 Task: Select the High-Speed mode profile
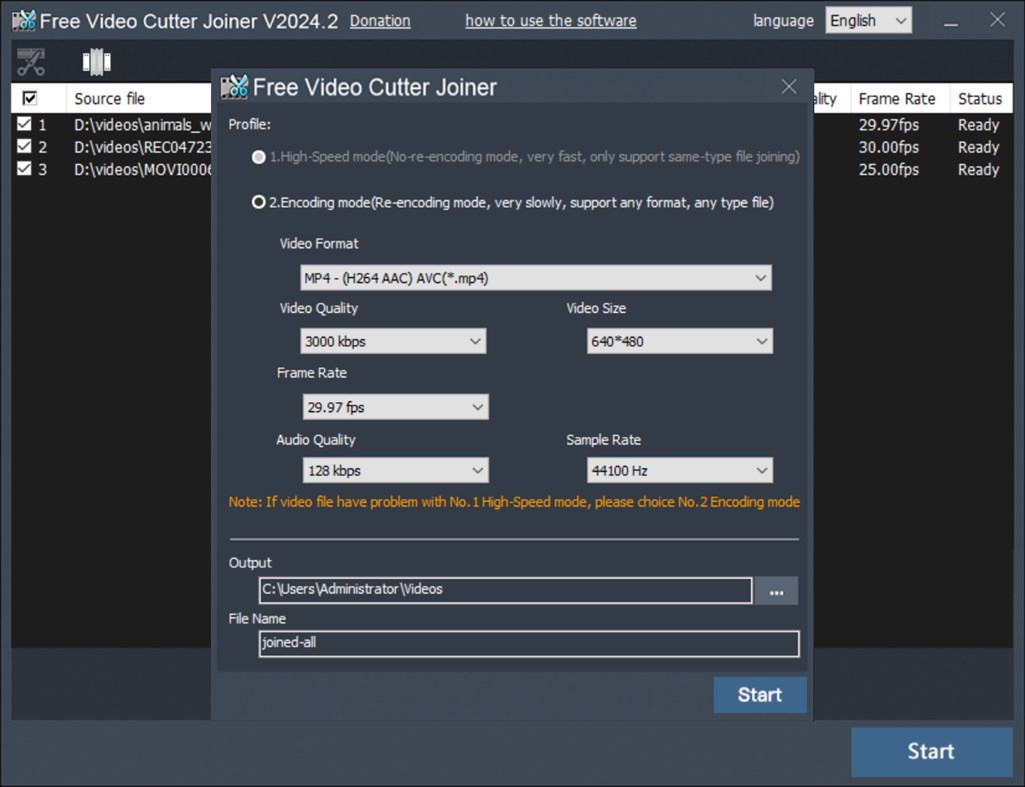pos(258,156)
